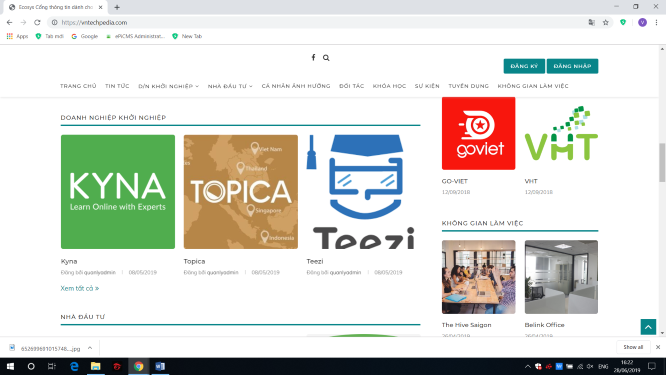Switch to Word taskbar icon

[x=160, y=366]
